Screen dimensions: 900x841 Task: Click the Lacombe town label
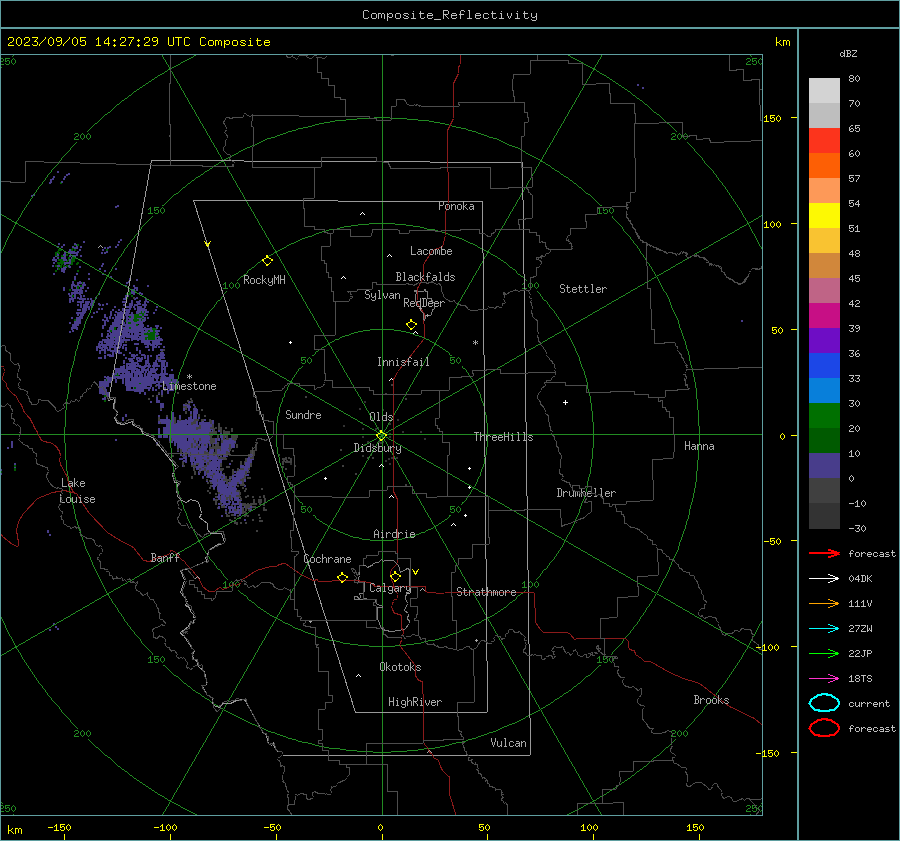[431, 251]
